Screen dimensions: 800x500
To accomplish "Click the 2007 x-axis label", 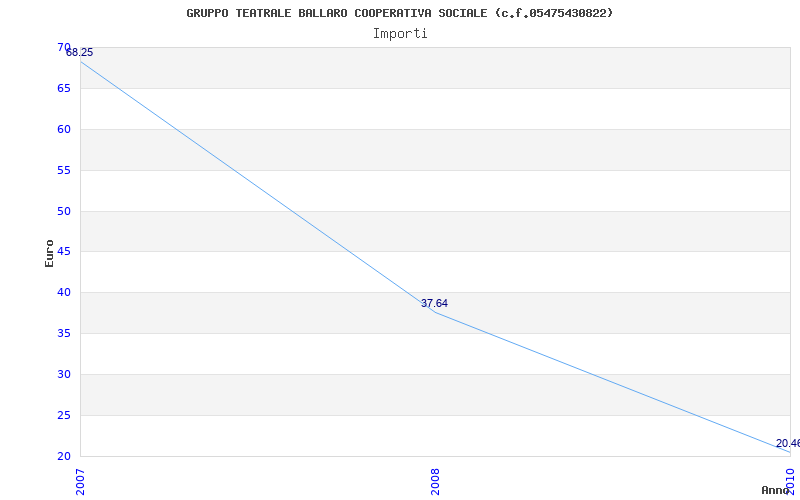I will point(81,482).
